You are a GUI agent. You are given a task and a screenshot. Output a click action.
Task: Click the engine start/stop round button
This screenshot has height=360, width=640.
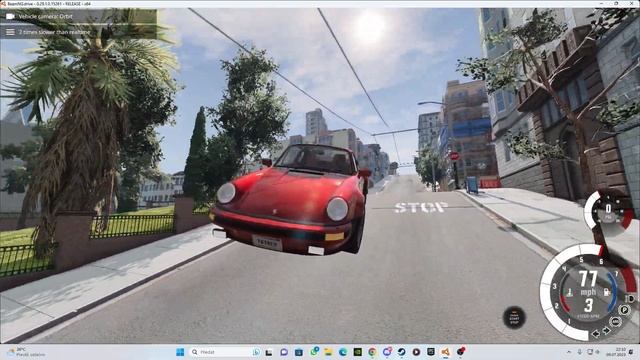514,318
